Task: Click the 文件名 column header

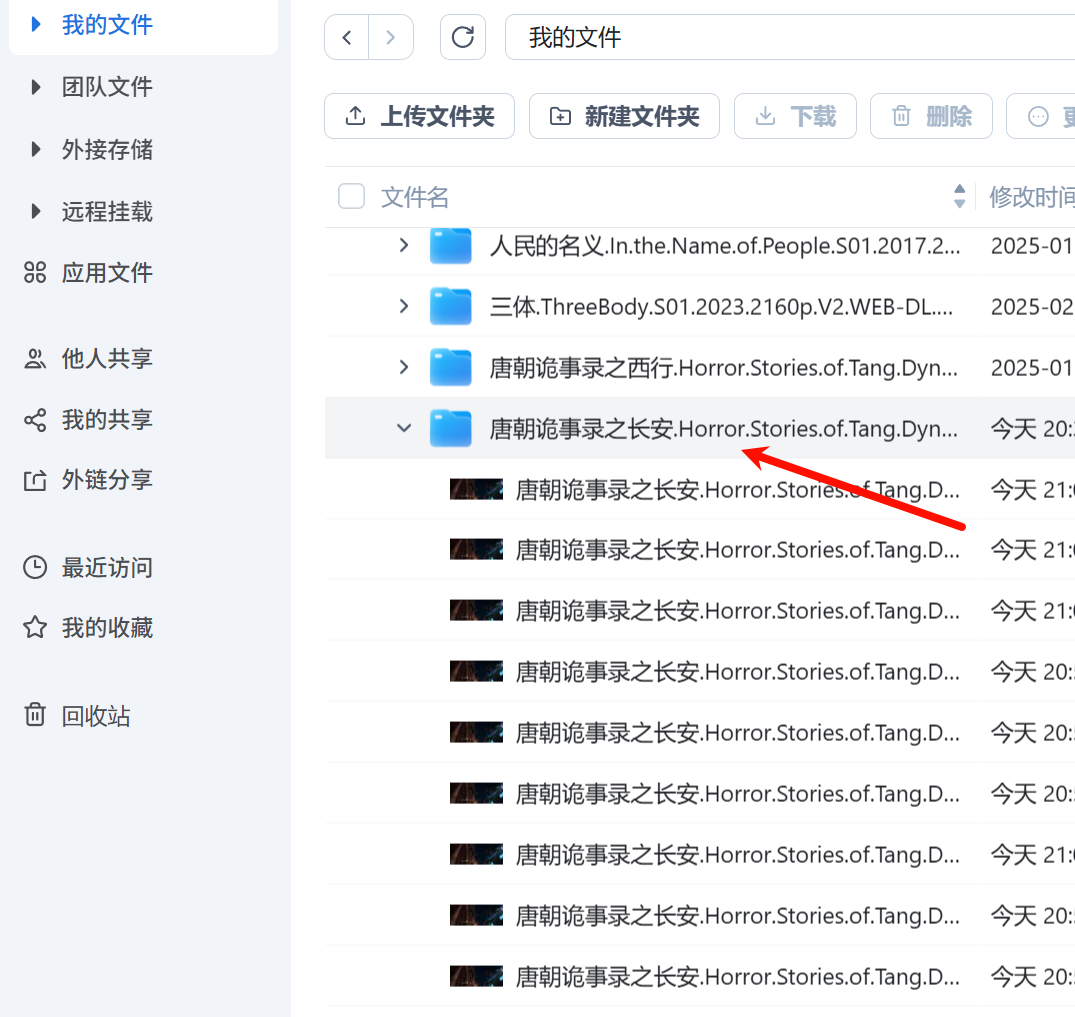Action: pos(415,197)
